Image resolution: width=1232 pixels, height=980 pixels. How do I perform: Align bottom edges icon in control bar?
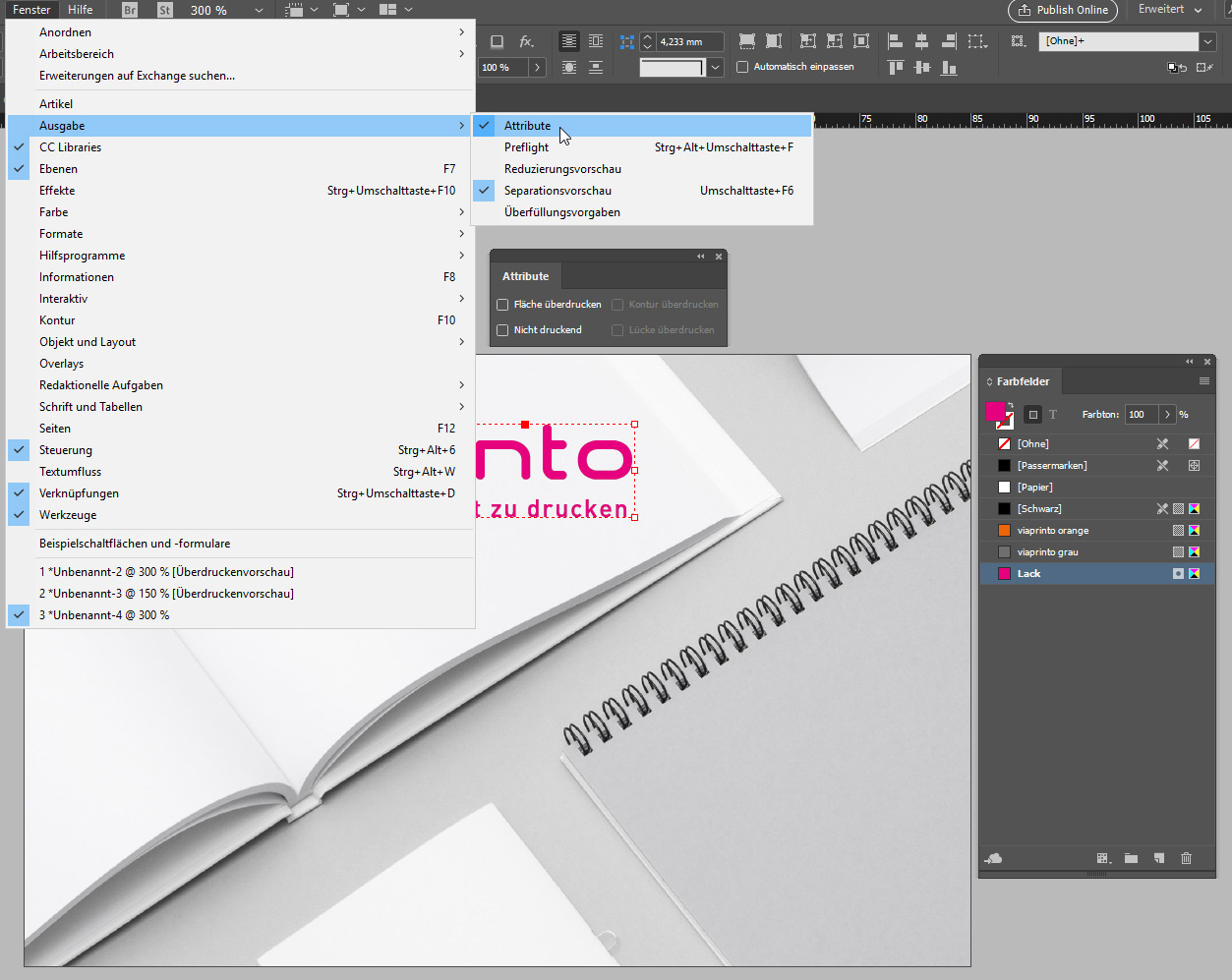949,68
